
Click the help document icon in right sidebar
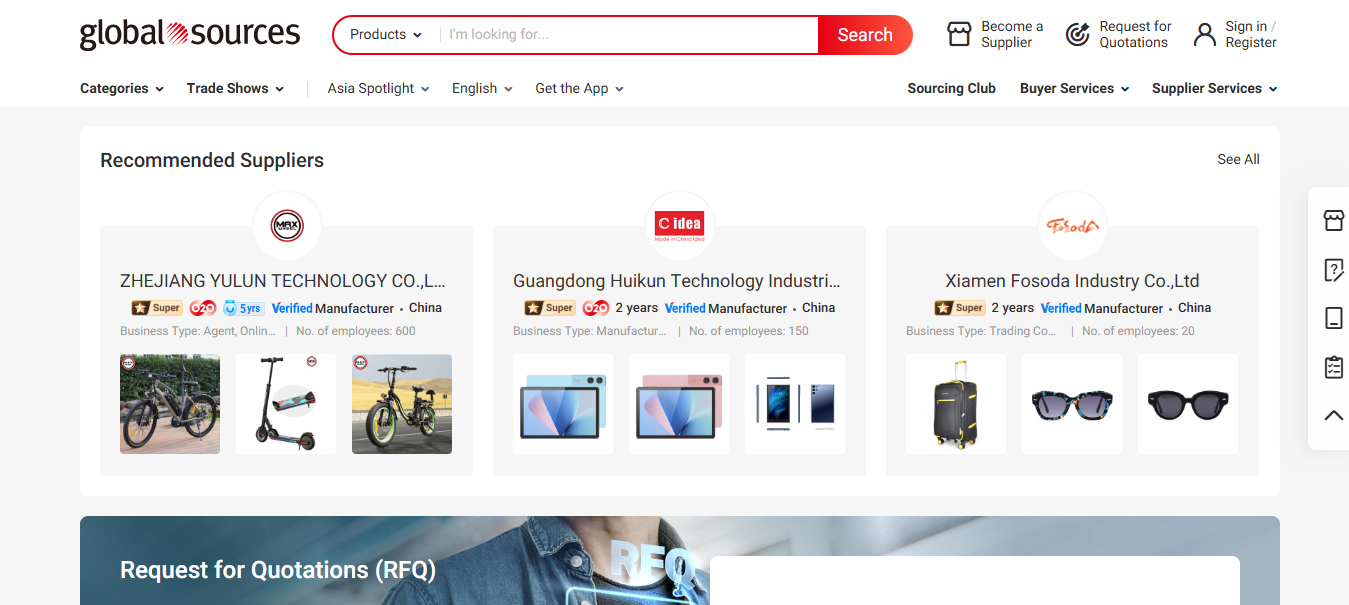click(x=1333, y=270)
